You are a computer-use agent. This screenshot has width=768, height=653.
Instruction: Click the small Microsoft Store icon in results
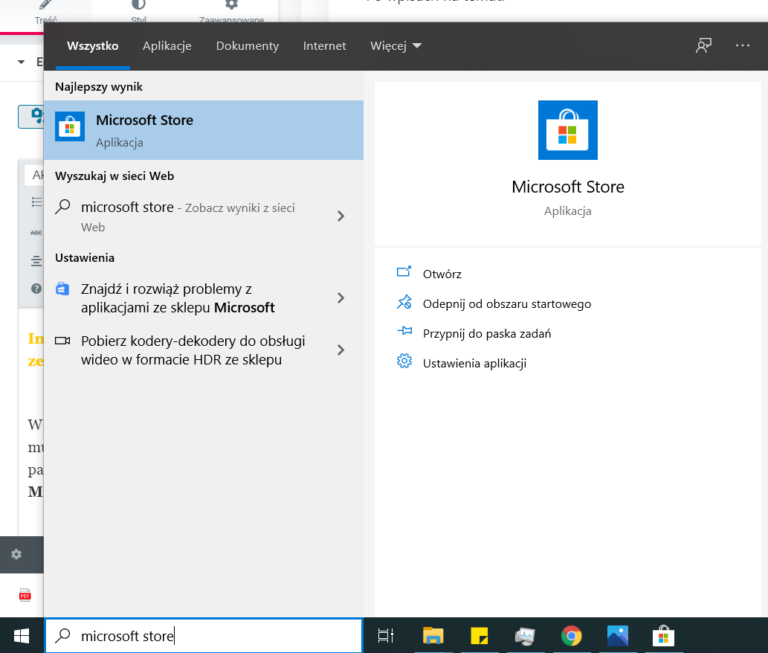pos(70,126)
